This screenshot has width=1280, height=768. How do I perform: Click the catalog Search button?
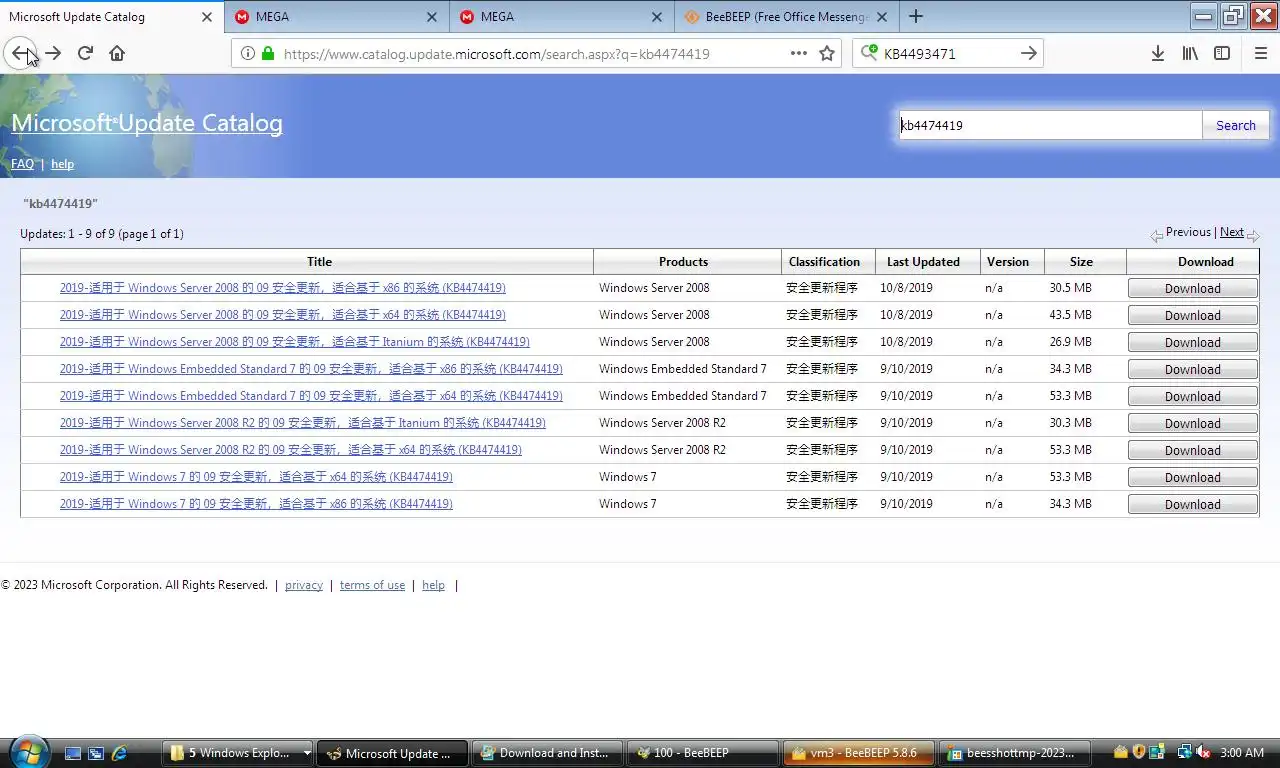(1235, 125)
